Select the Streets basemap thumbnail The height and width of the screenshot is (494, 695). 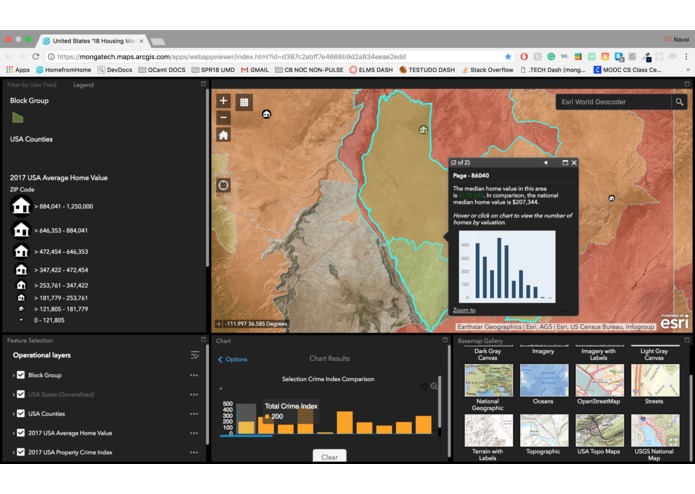[x=655, y=380]
